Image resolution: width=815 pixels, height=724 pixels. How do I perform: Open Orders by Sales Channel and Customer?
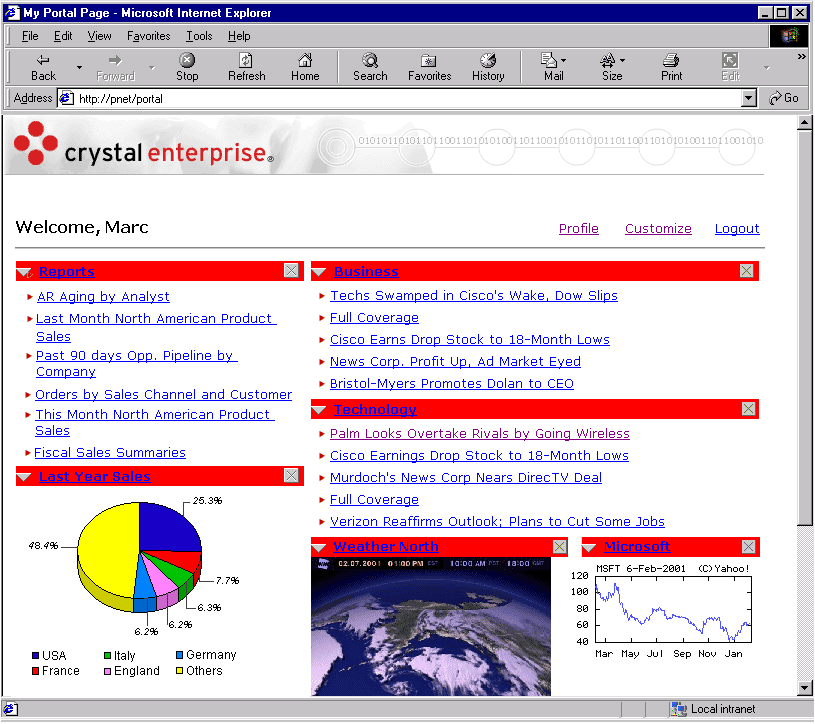tap(163, 394)
